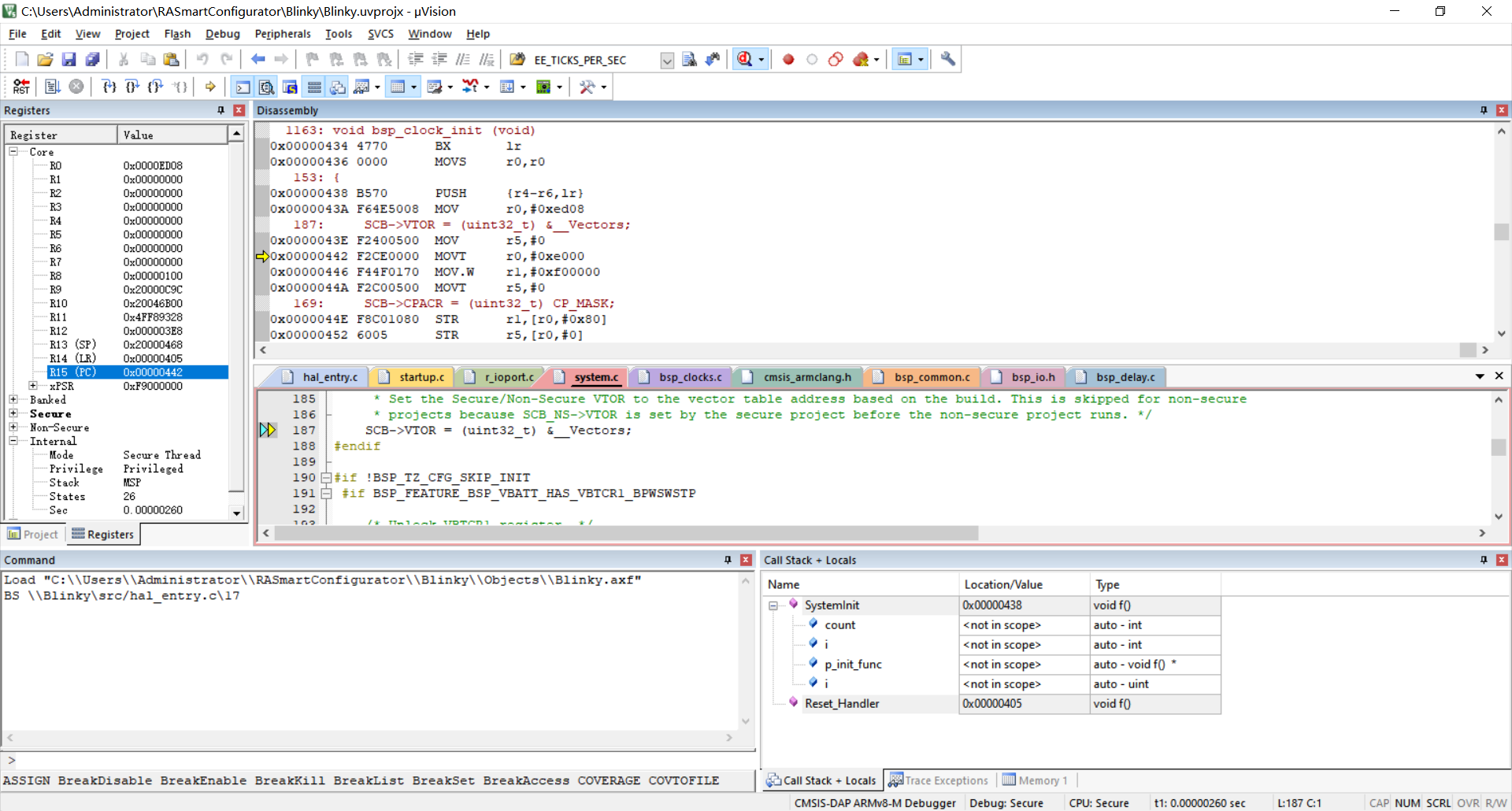This screenshot has width=1512, height=811.
Task: Open the Debug menu
Action: pyautogui.click(x=223, y=34)
